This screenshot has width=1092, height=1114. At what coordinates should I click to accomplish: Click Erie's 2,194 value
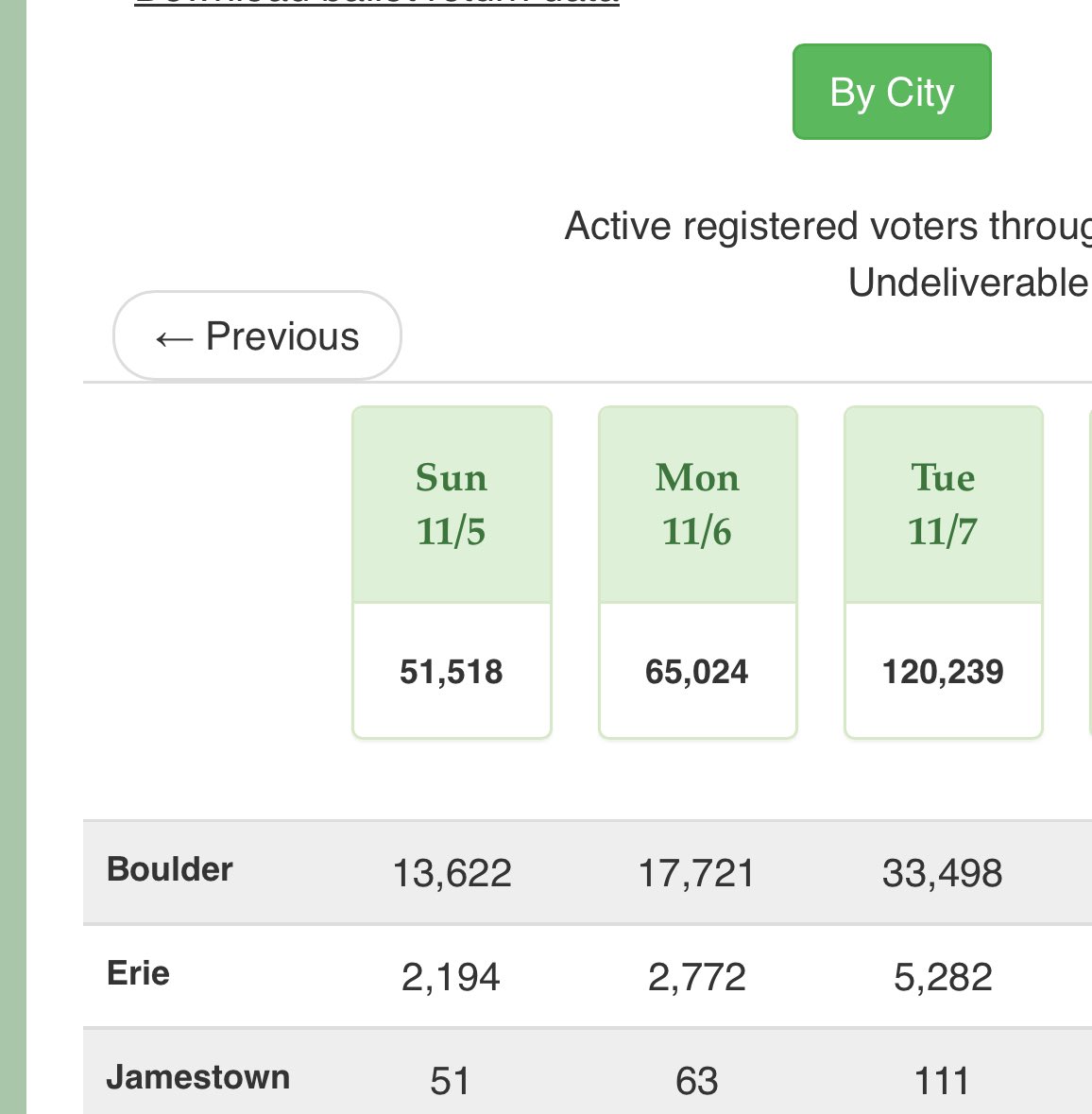[451, 977]
